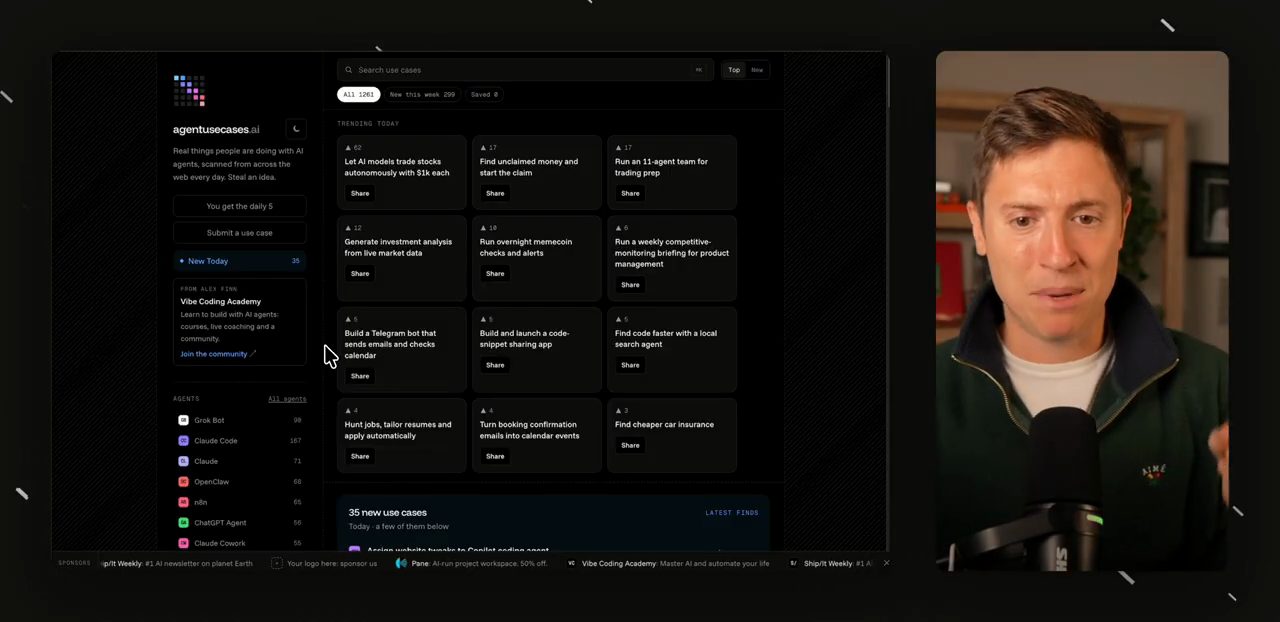Pick the n8n agent icon
This screenshot has width=1280, height=622.
(x=183, y=502)
